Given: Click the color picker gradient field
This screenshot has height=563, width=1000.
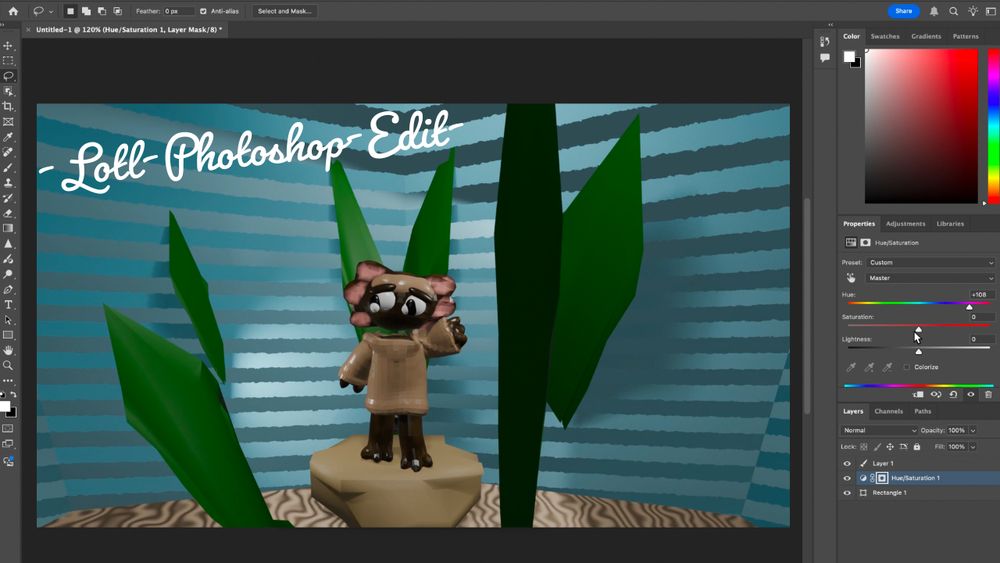Looking at the screenshot, I should (921, 126).
